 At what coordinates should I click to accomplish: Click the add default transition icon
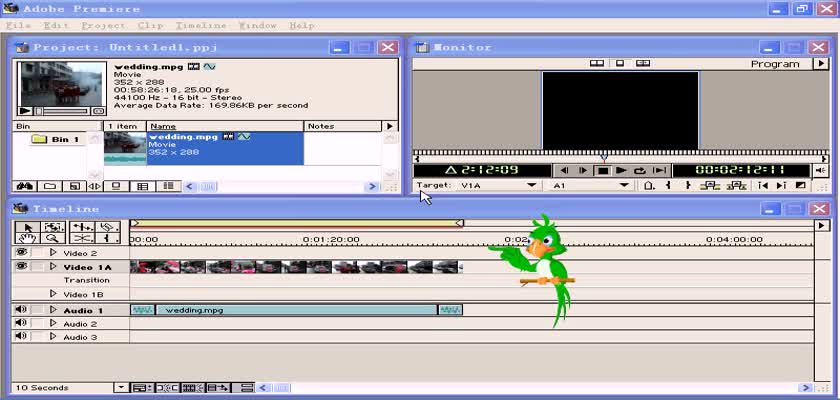801,185
